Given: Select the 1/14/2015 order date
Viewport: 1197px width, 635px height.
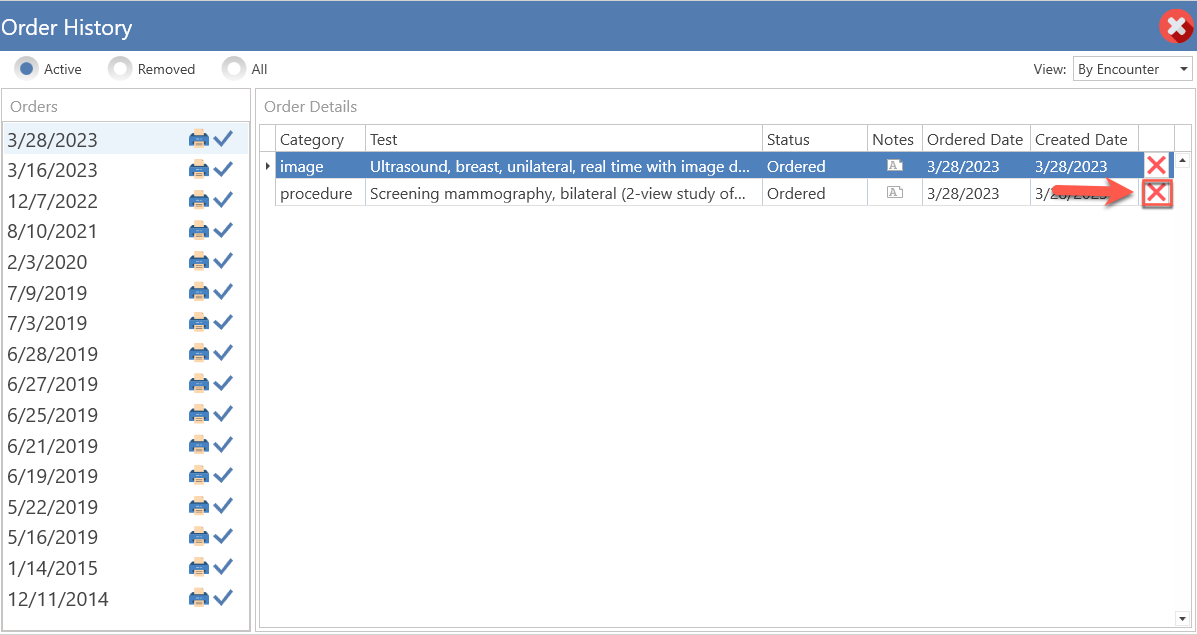Looking at the screenshot, I should click(53, 568).
